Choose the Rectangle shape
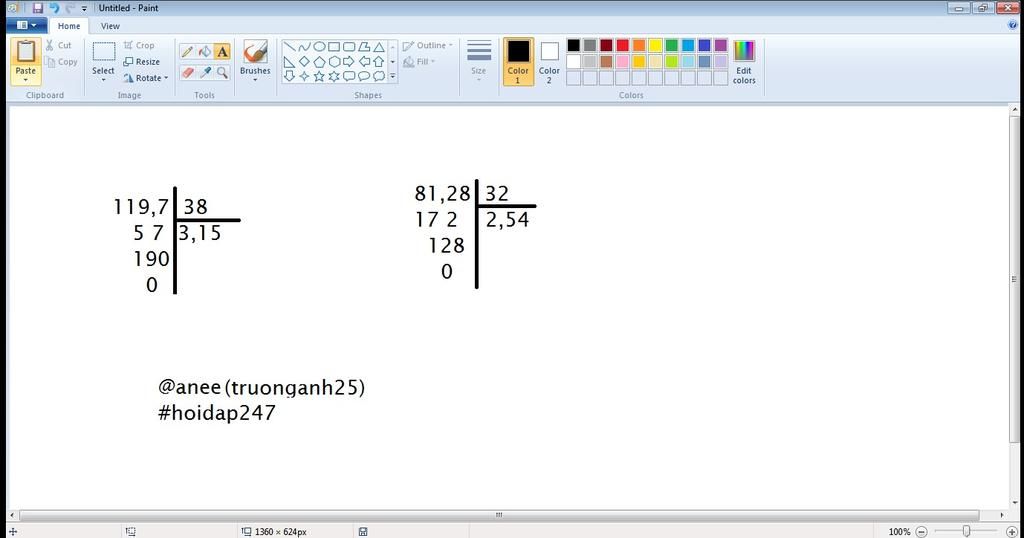 point(334,47)
